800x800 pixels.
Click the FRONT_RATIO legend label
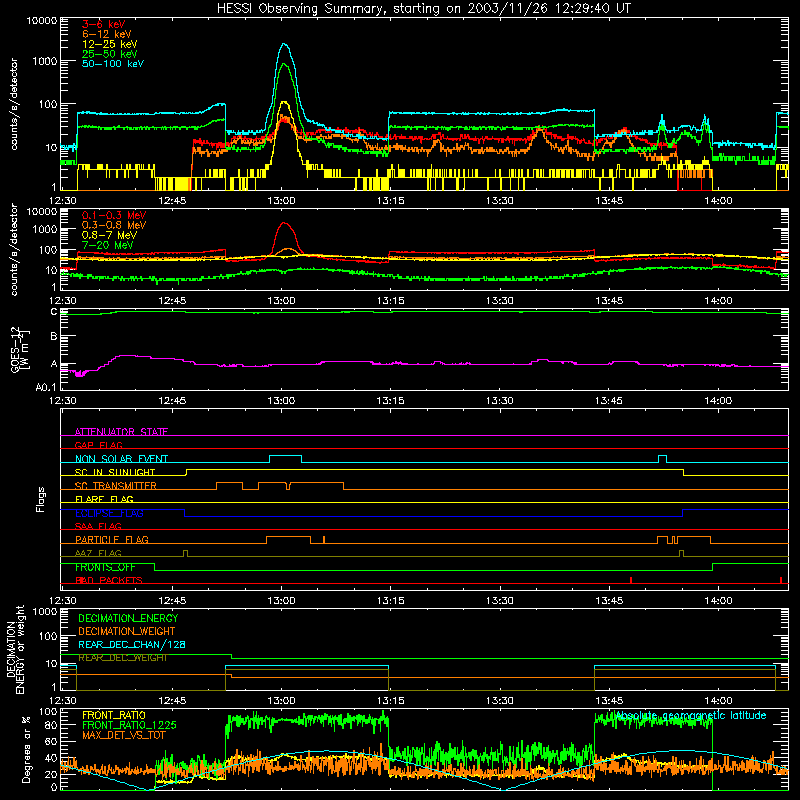pyautogui.click(x=114, y=715)
